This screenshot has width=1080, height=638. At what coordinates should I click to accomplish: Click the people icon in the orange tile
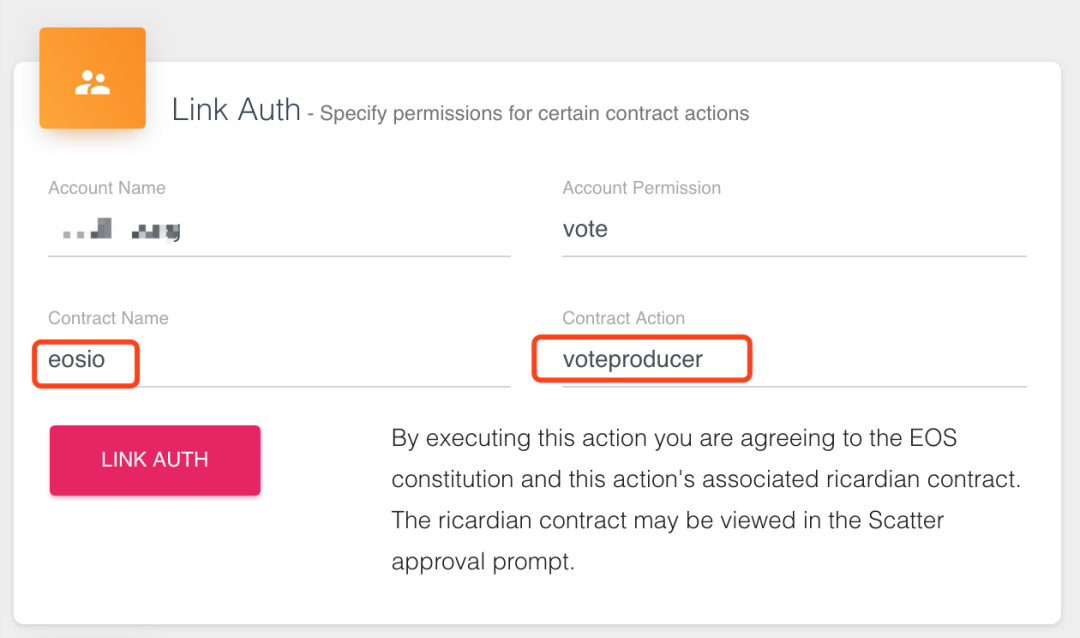tap(92, 82)
